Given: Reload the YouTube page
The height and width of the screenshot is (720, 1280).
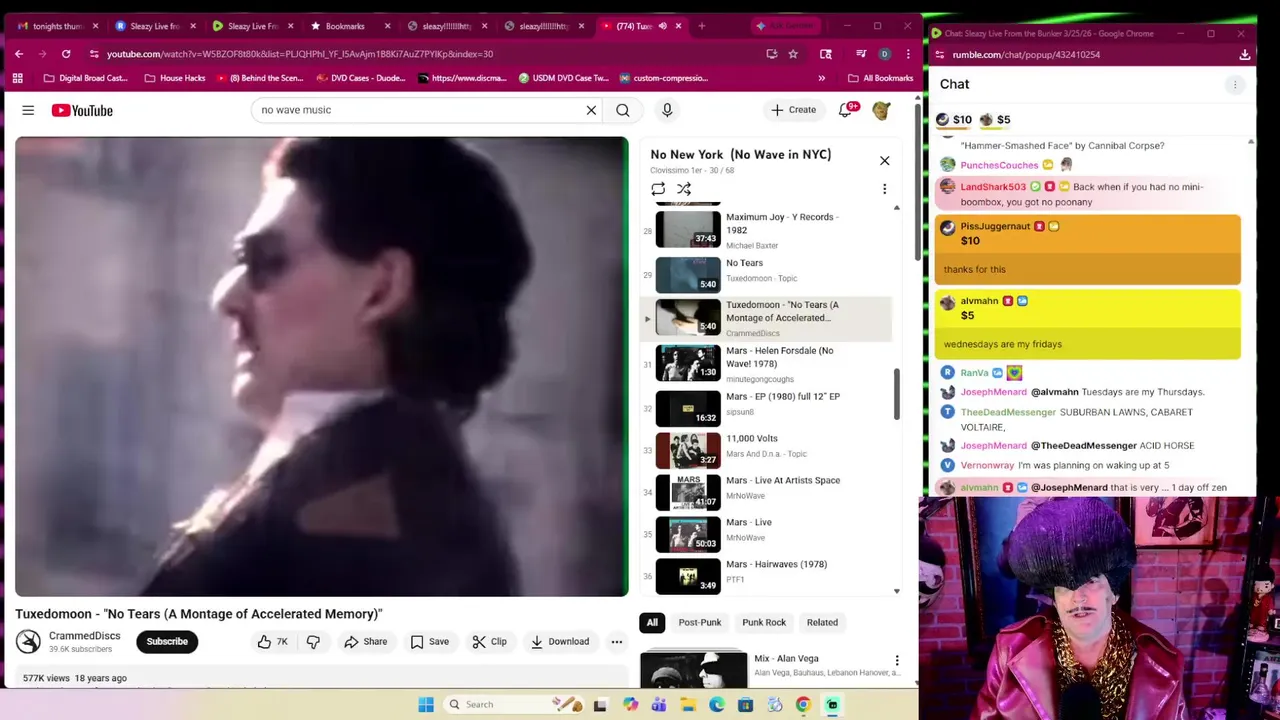Looking at the screenshot, I should [x=66, y=54].
